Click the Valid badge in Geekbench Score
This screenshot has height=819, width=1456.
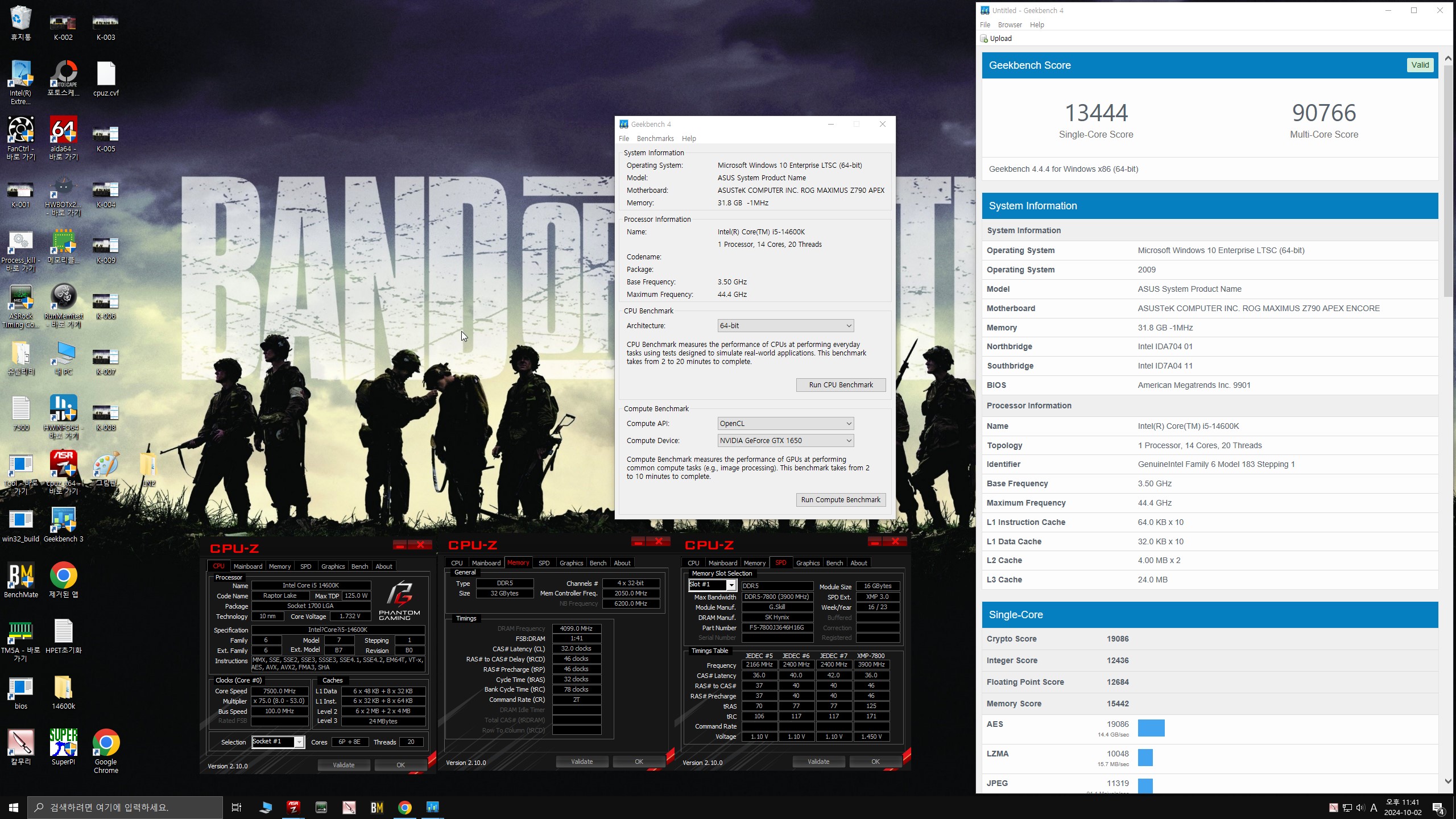[1420, 65]
